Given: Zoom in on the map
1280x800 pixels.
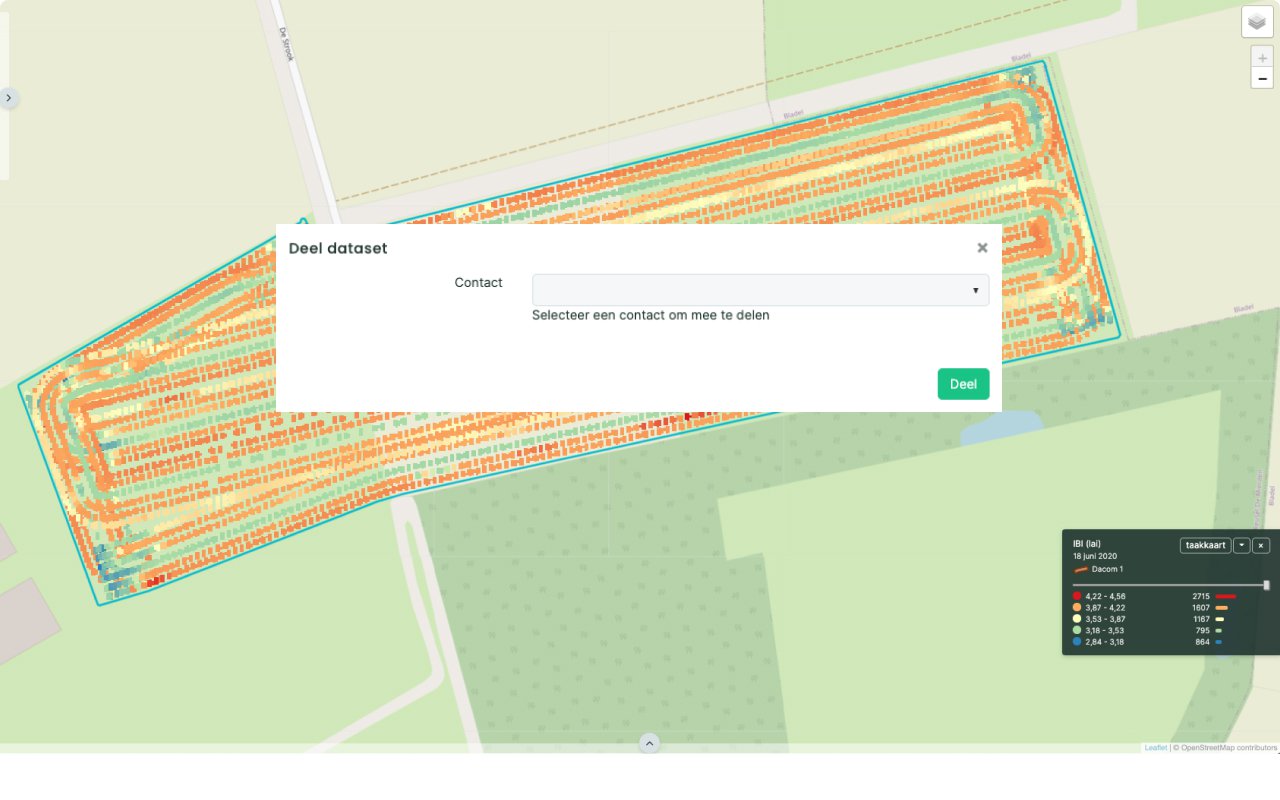Looking at the screenshot, I should pos(1262,59).
